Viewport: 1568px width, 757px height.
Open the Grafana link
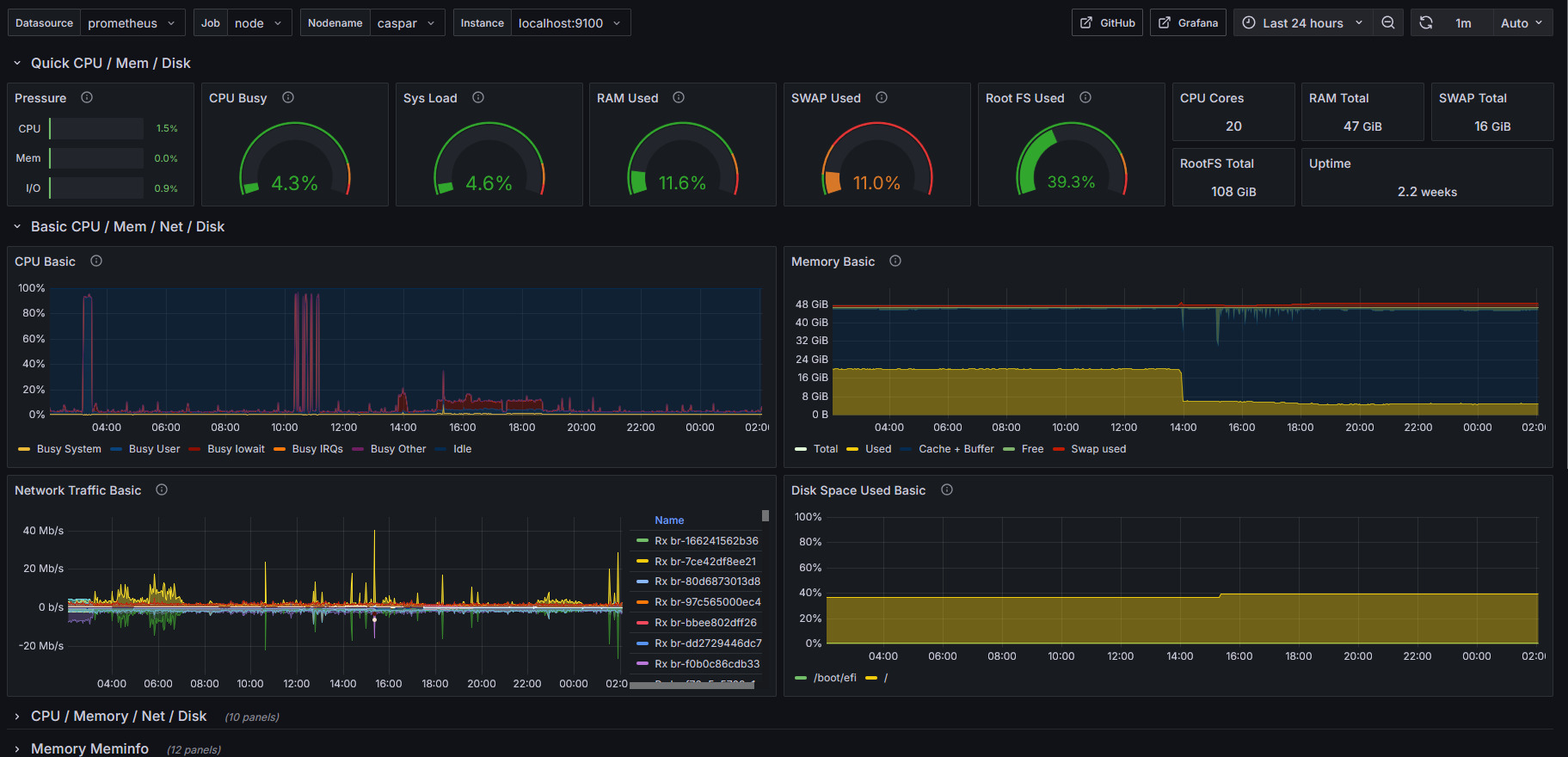1188,23
